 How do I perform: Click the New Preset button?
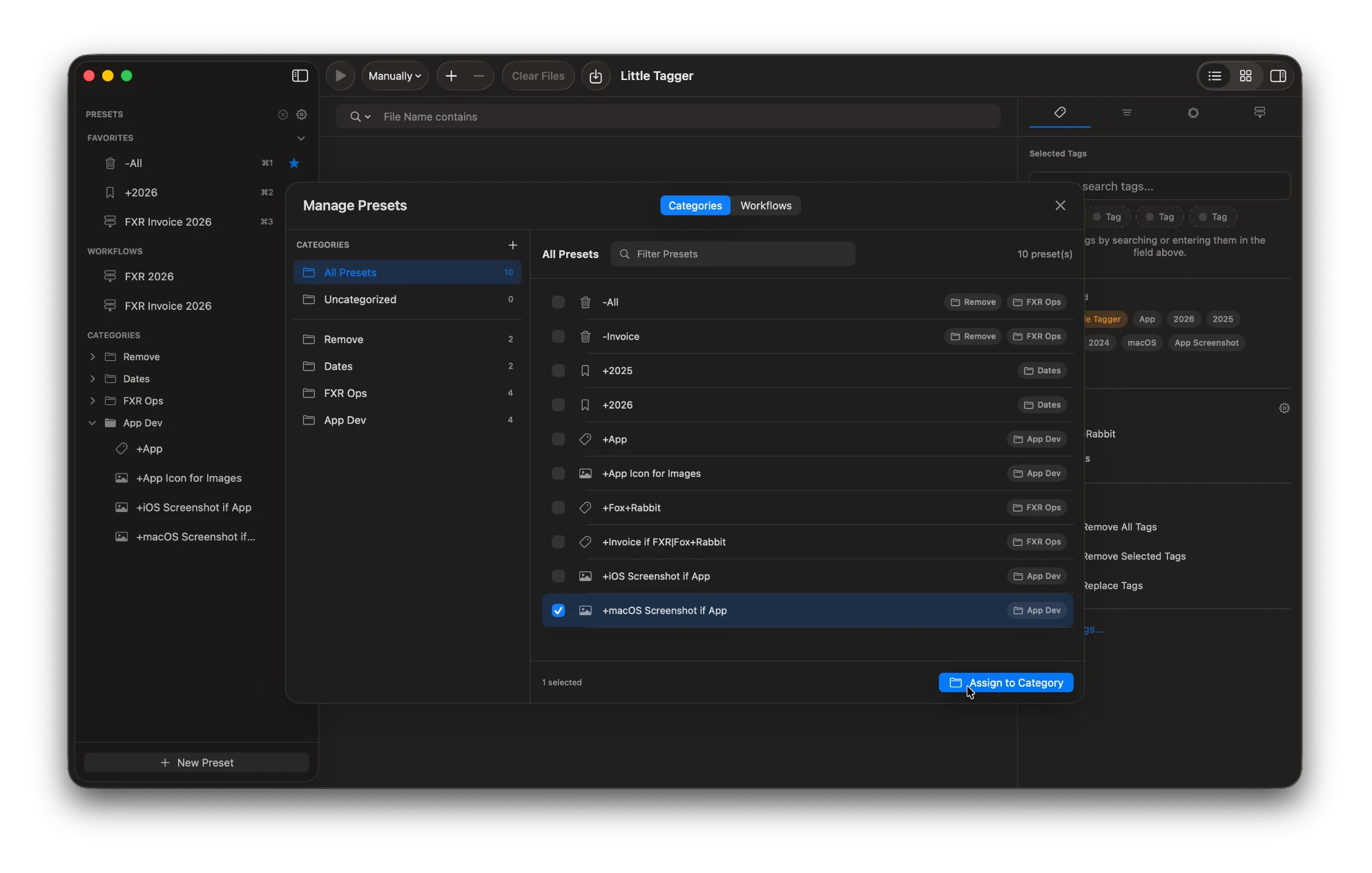(197, 763)
